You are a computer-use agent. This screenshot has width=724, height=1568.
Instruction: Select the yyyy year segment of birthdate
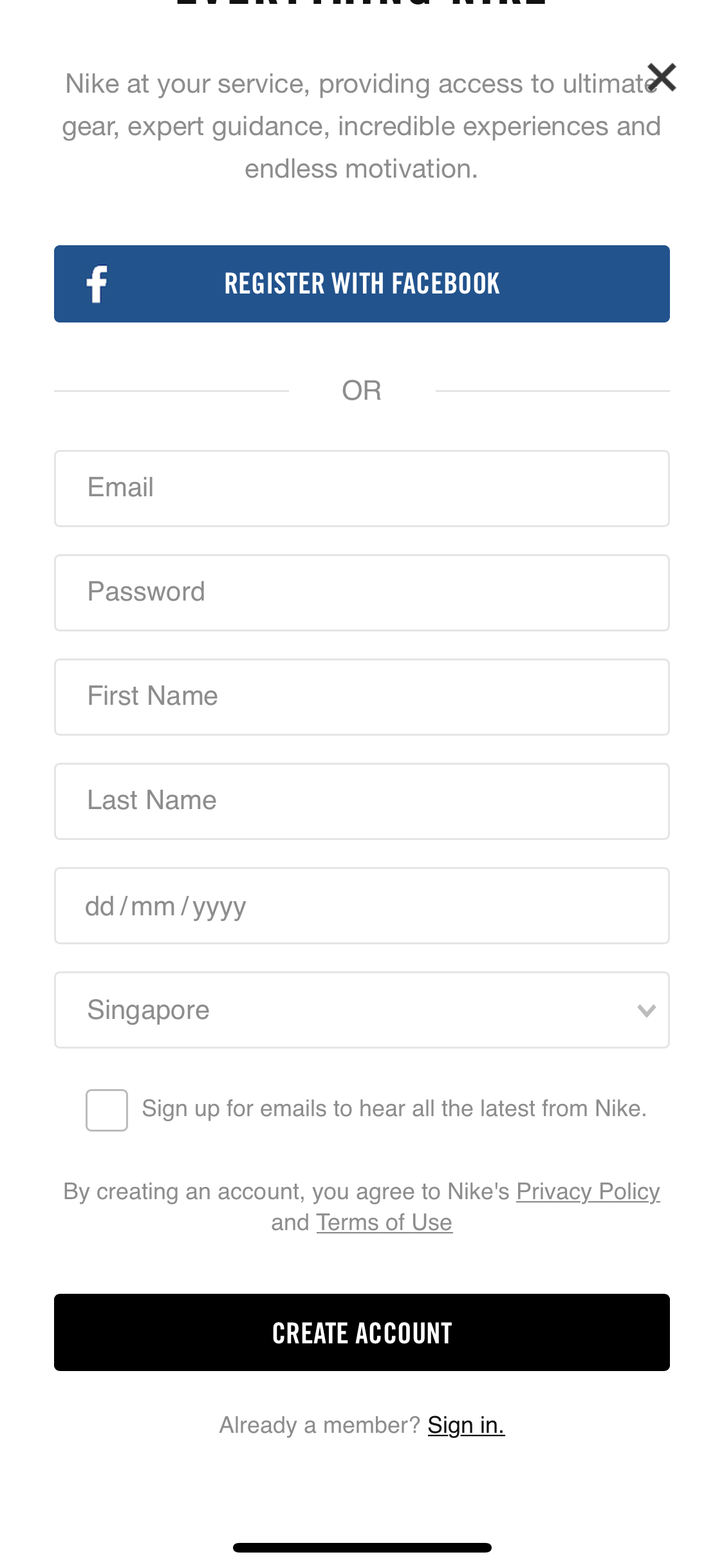click(x=219, y=908)
